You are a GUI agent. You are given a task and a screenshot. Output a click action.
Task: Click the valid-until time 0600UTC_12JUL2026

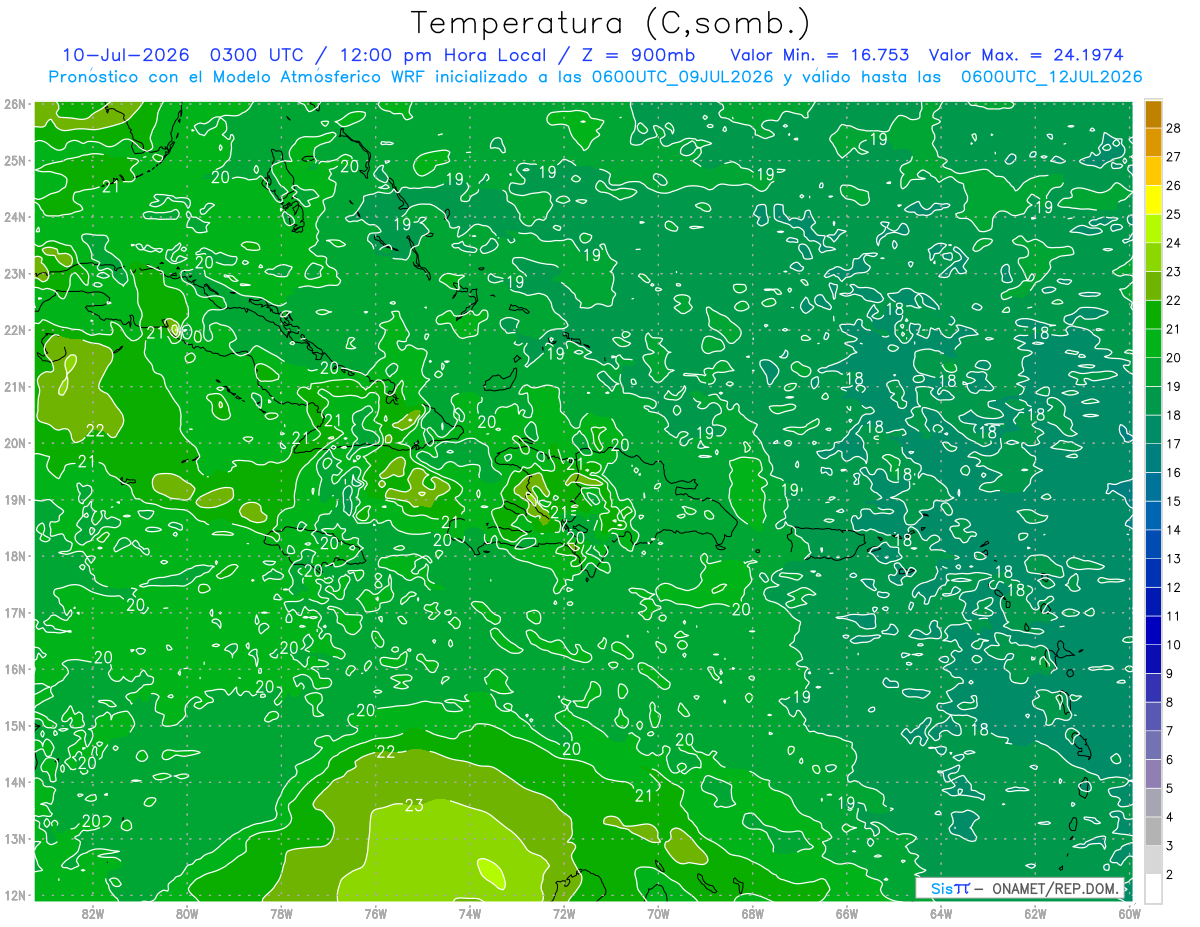click(x=1051, y=77)
